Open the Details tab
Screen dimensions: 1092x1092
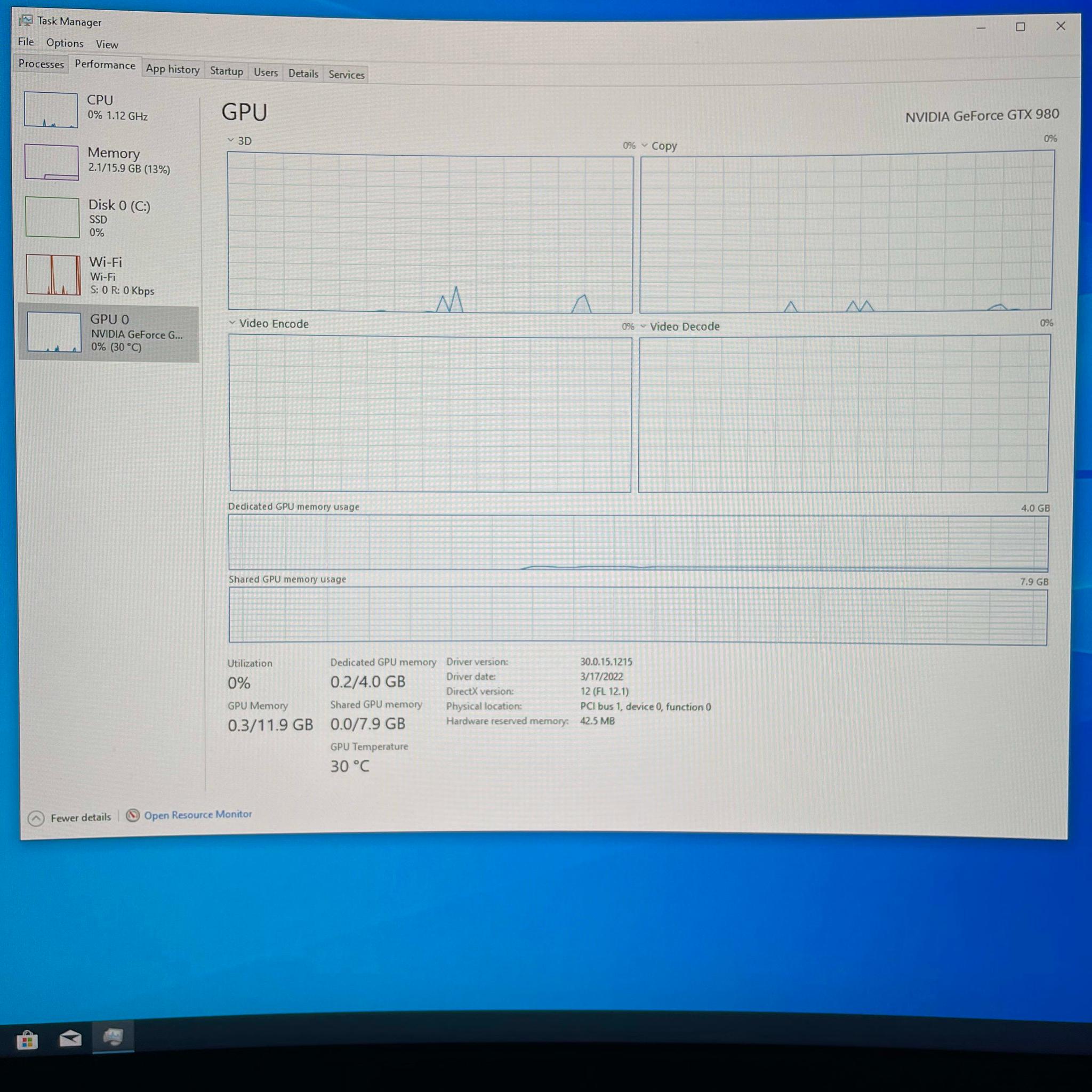[x=303, y=74]
